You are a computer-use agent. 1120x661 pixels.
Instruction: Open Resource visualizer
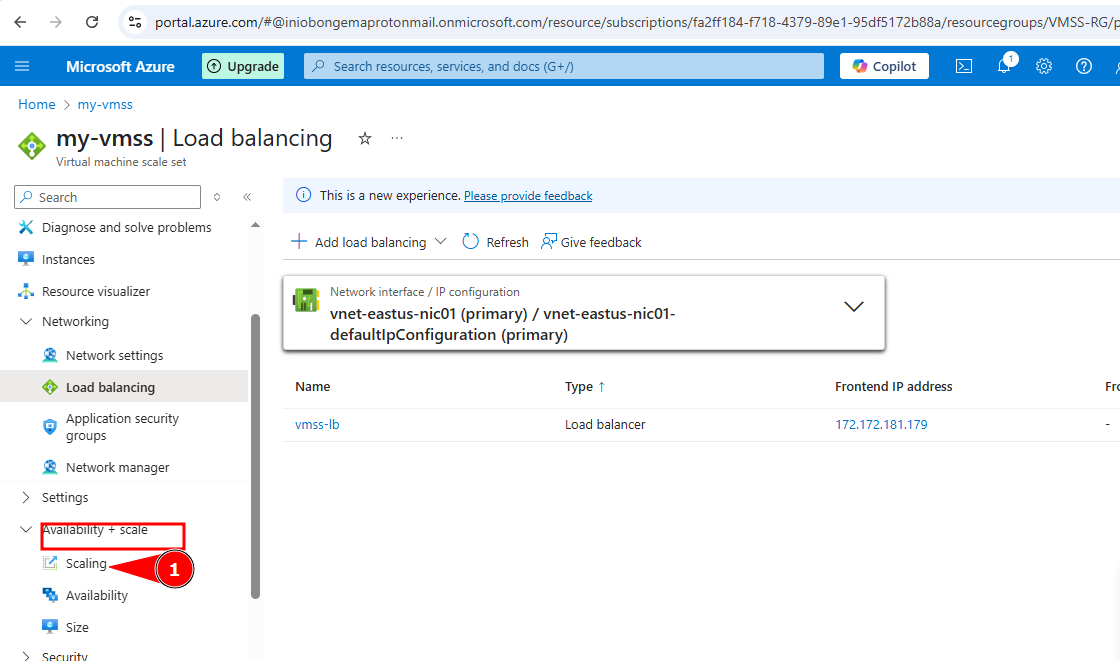click(96, 292)
